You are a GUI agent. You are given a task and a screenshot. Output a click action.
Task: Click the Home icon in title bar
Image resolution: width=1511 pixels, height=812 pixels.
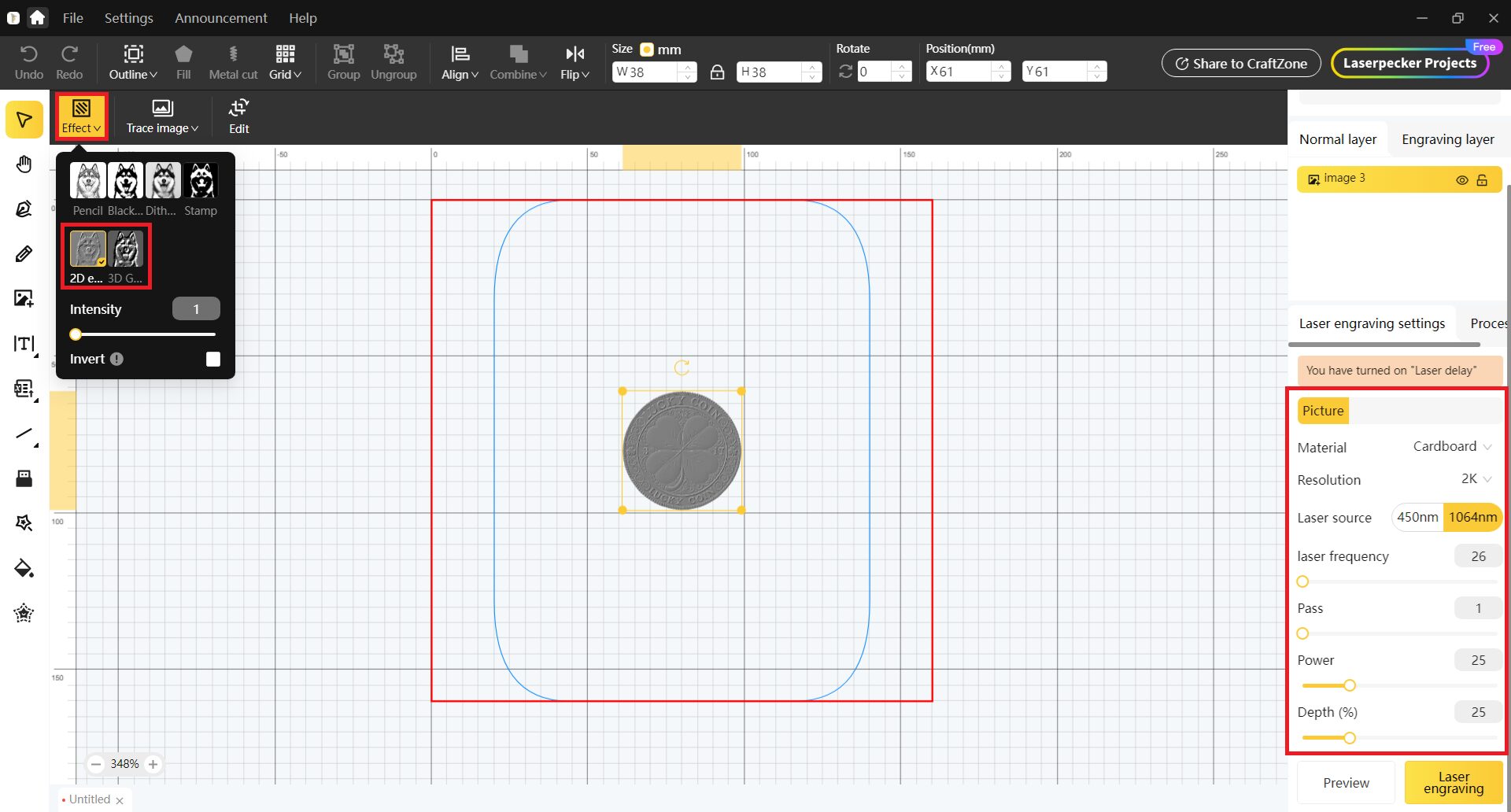[x=37, y=17]
